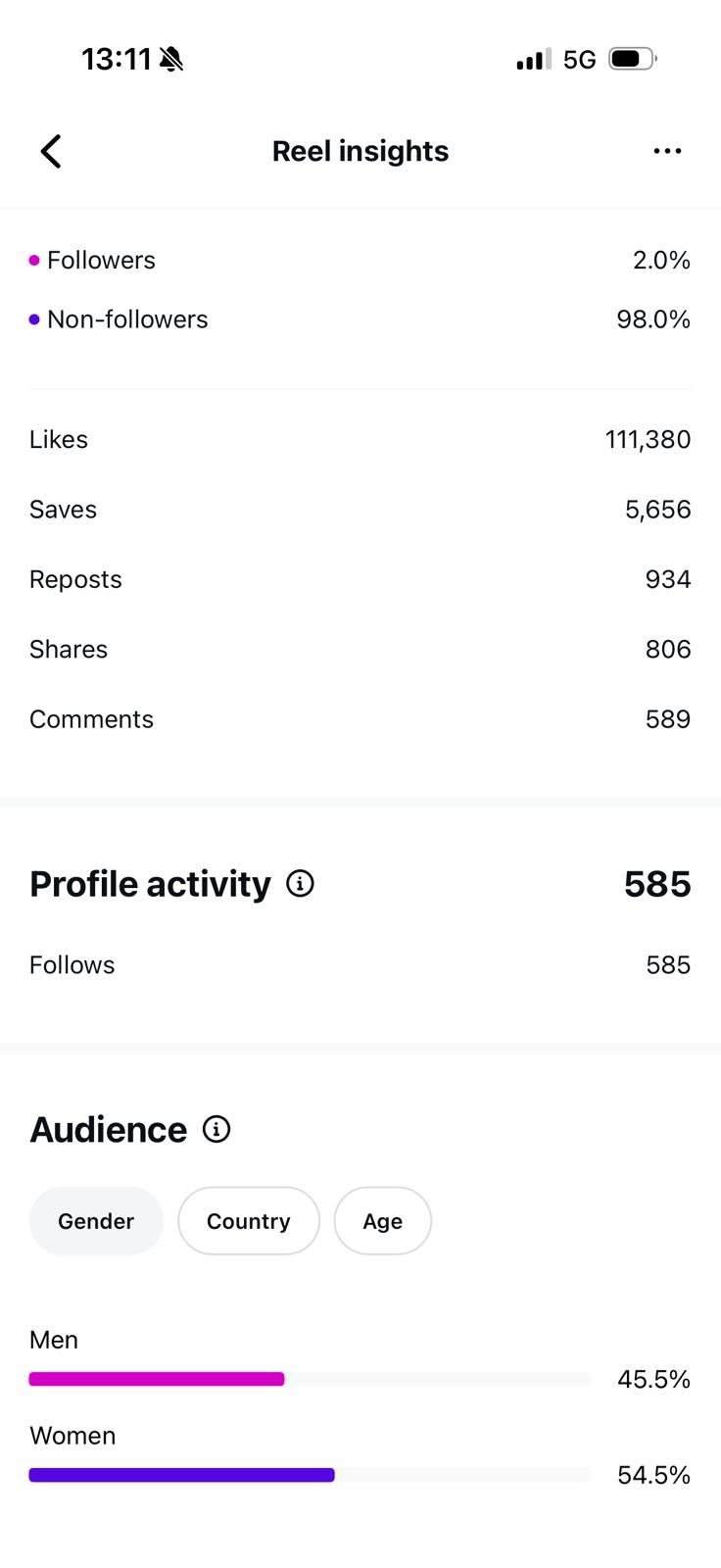Tap the Likes count 111,380
721x1568 pixels.
point(648,440)
